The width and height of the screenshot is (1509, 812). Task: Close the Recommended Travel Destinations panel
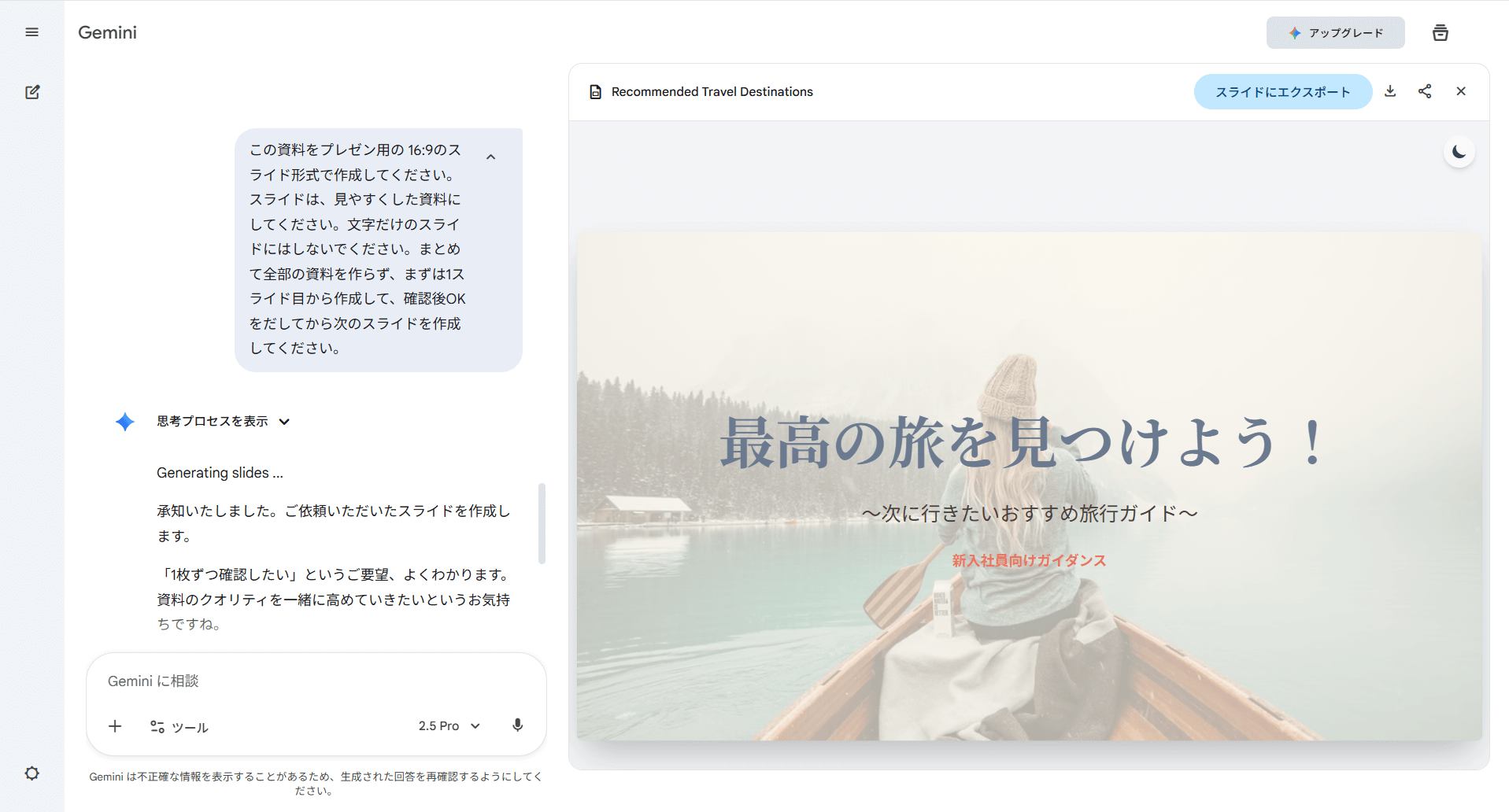click(x=1461, y=91)
